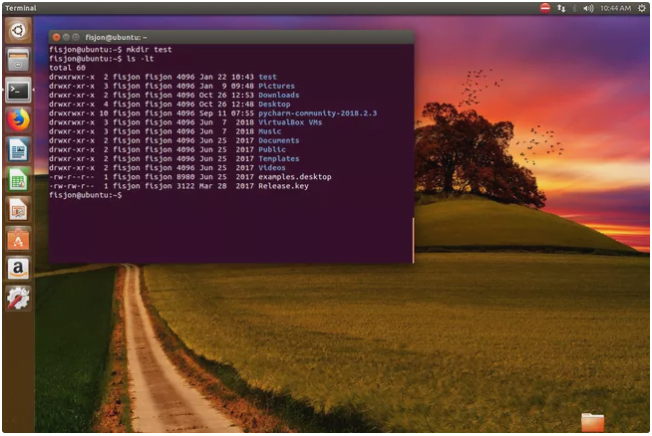Click the "Downloads" directory name
The image size is (652, 436).
point(279,95)
